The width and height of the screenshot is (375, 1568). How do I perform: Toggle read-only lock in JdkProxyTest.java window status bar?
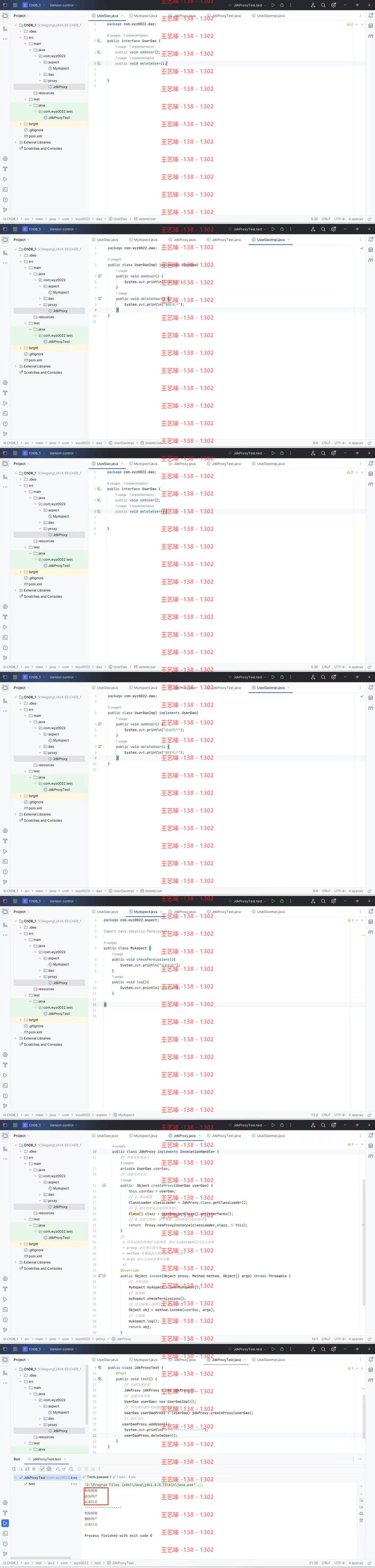pos(369,1562)
